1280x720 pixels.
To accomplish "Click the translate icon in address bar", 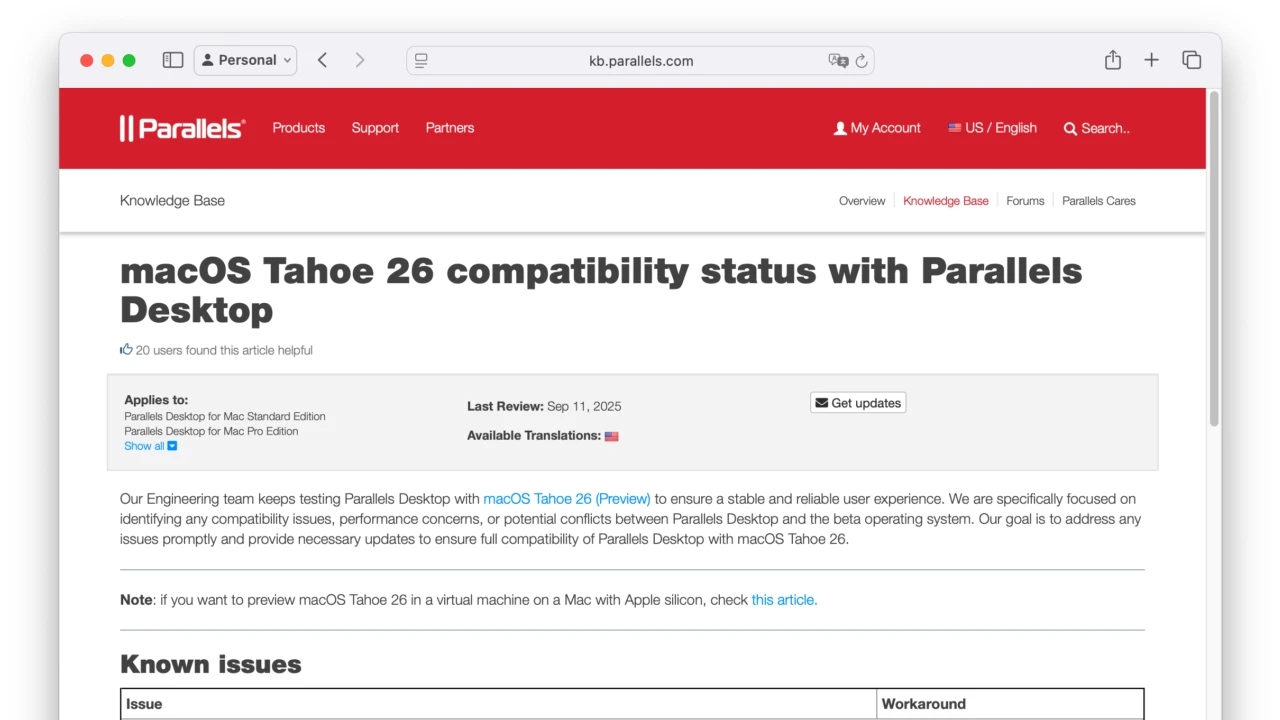I will point(837,60).
